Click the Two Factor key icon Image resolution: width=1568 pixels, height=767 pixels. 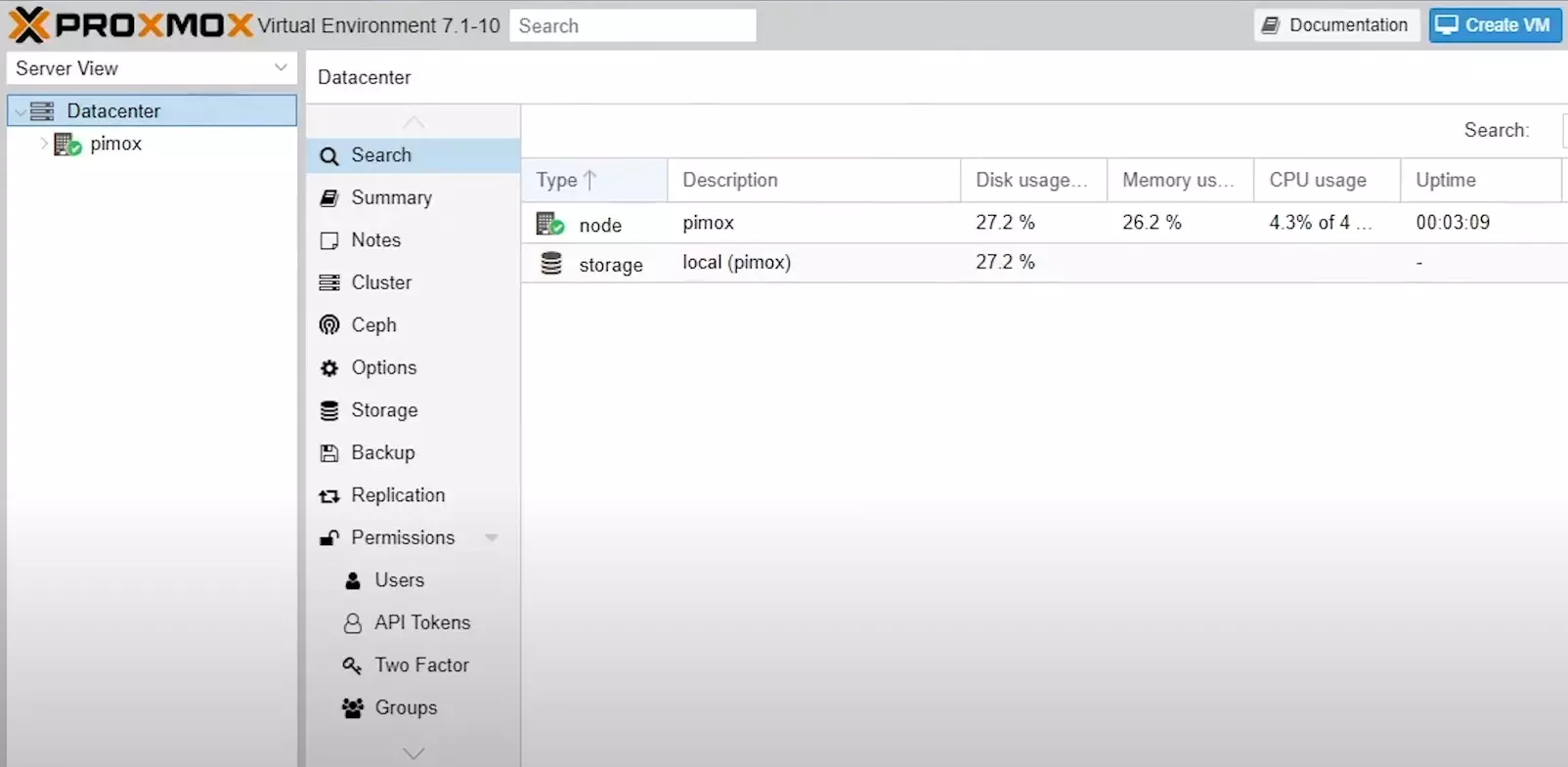click(352, 665)
